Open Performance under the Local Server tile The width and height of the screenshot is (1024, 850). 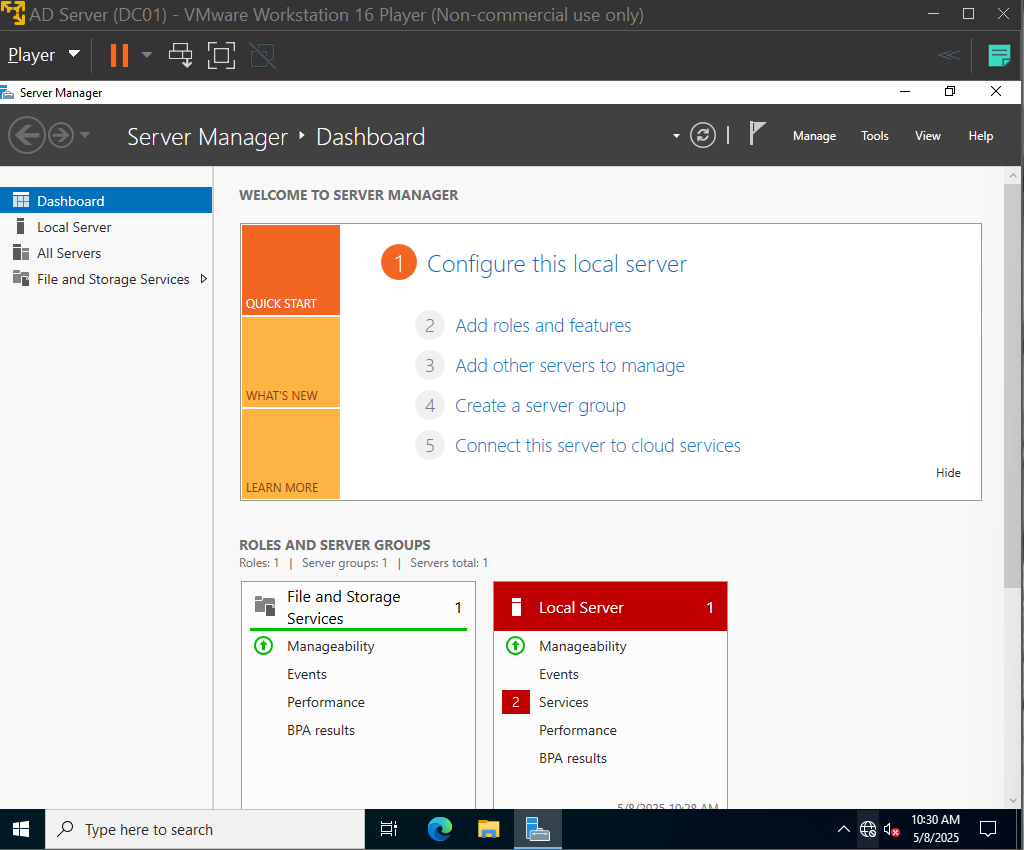click(x=577, y=731)
